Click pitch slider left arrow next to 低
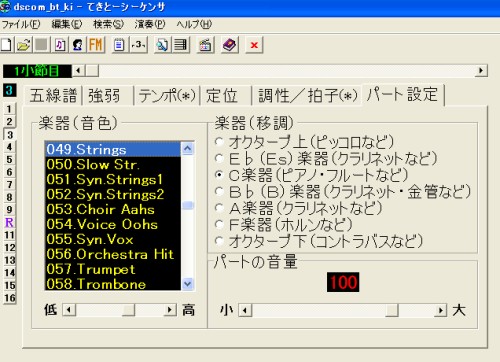The height and width of the screenshot is (362, 500). [69, 310]
